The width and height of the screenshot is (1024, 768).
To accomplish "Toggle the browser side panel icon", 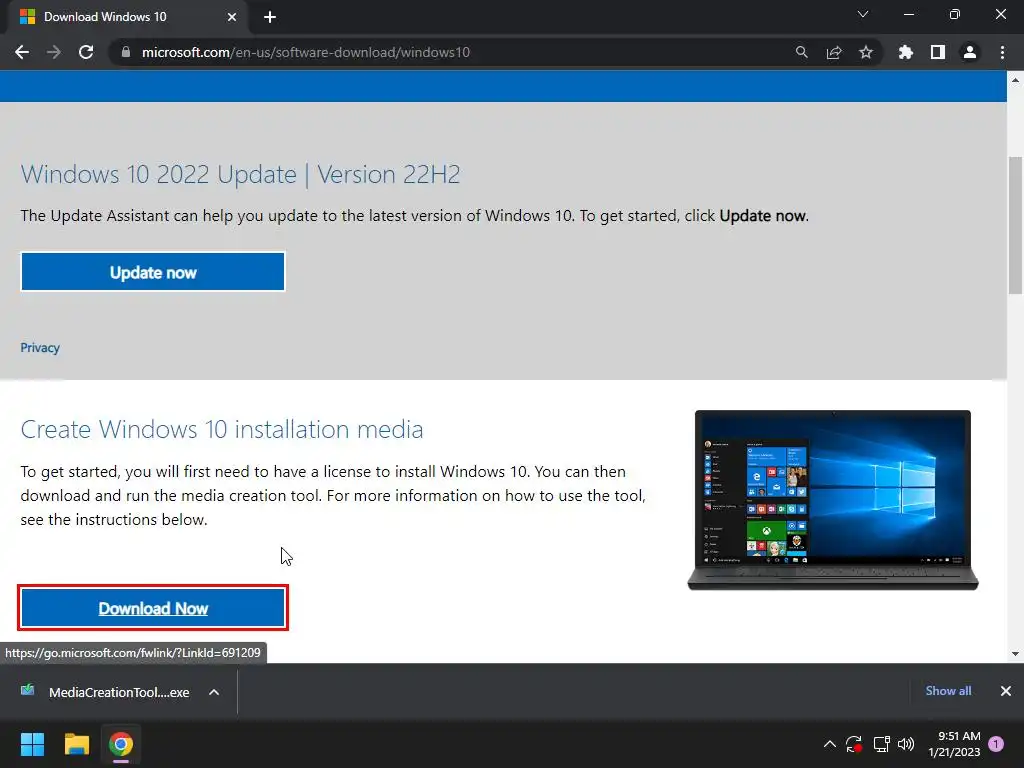I will point(938,52).
